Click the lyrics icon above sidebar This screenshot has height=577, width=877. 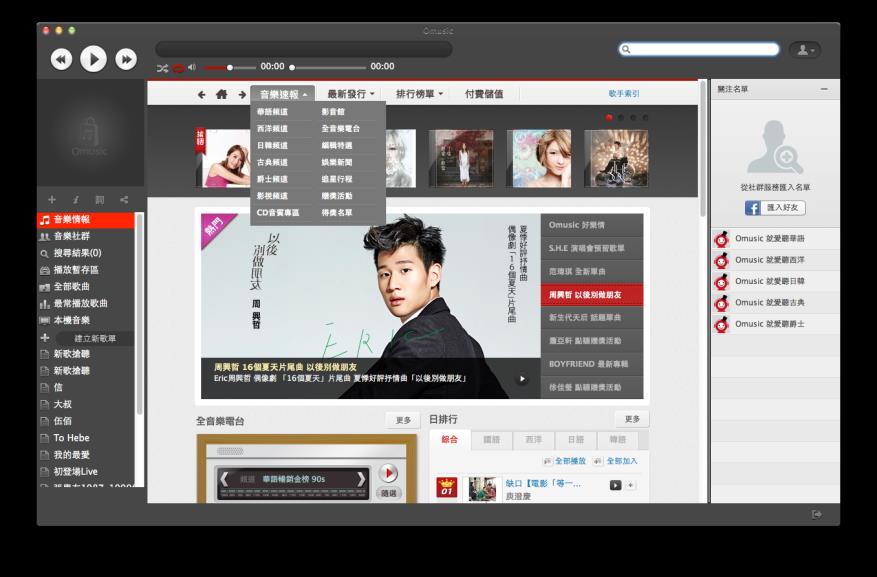pyautogui.click(x=100, y=200)
